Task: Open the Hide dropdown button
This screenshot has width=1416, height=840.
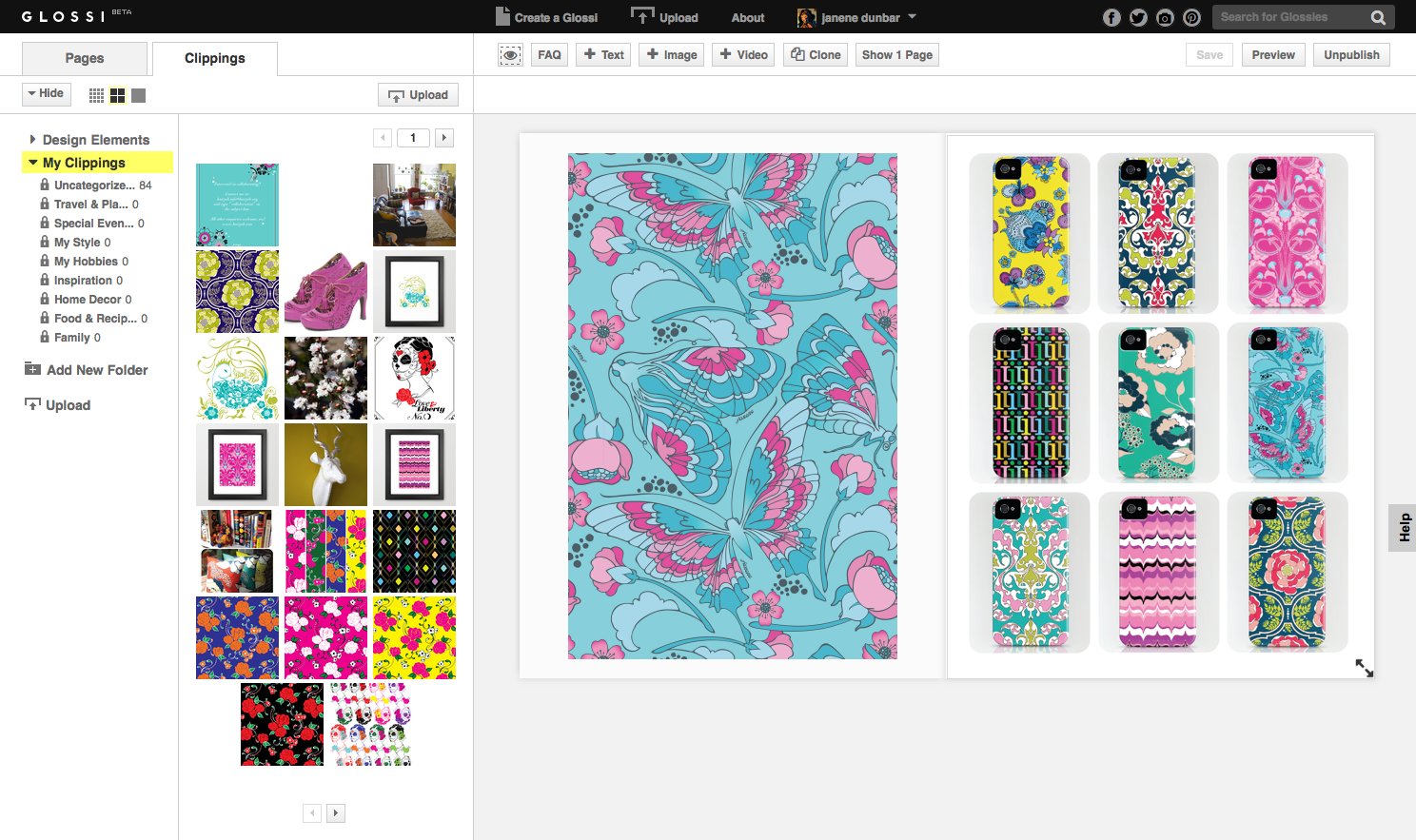Action: 46,93
